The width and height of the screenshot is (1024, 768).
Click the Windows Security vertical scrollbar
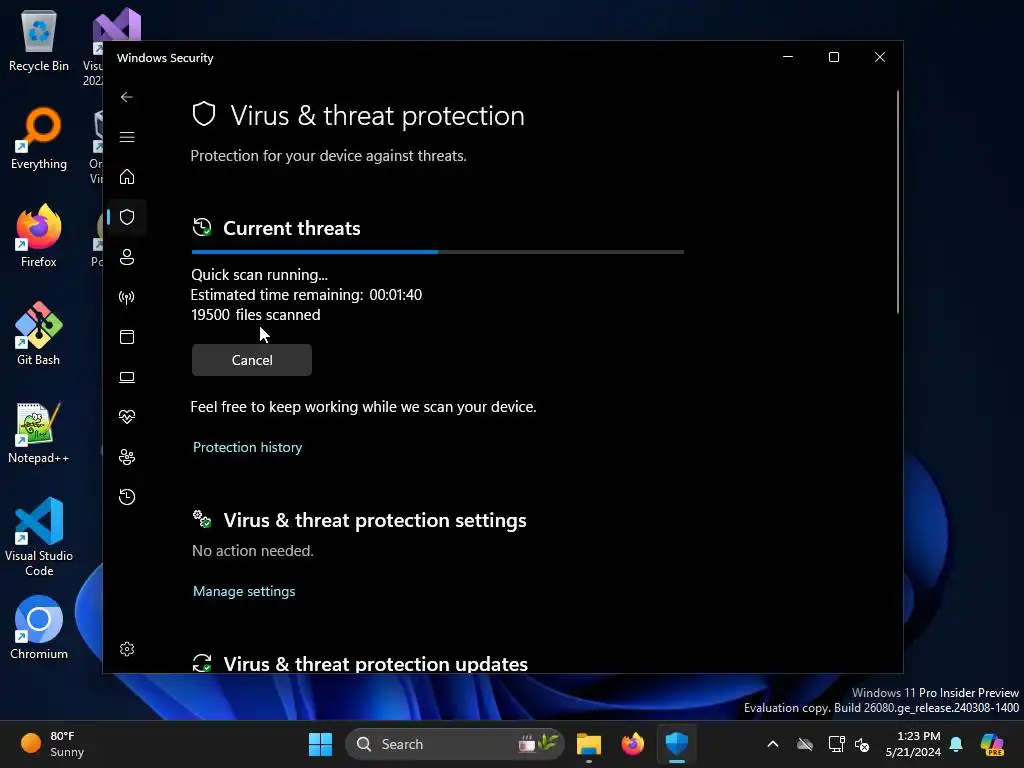click(x=898, y=202)
